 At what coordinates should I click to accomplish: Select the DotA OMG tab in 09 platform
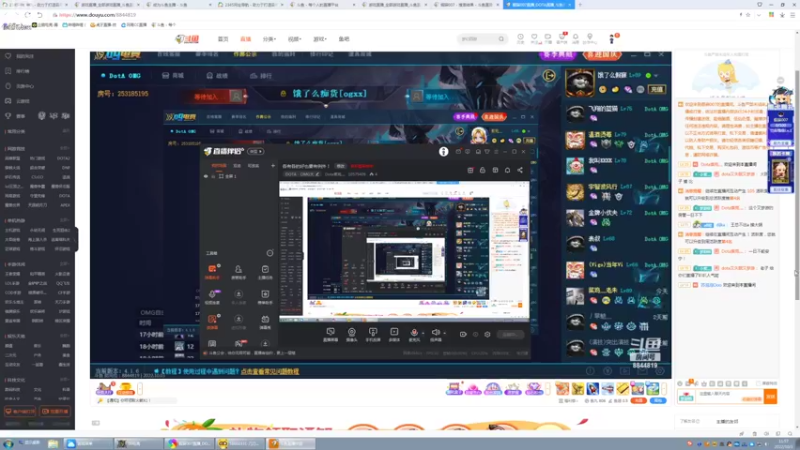[x=121, y=76]
